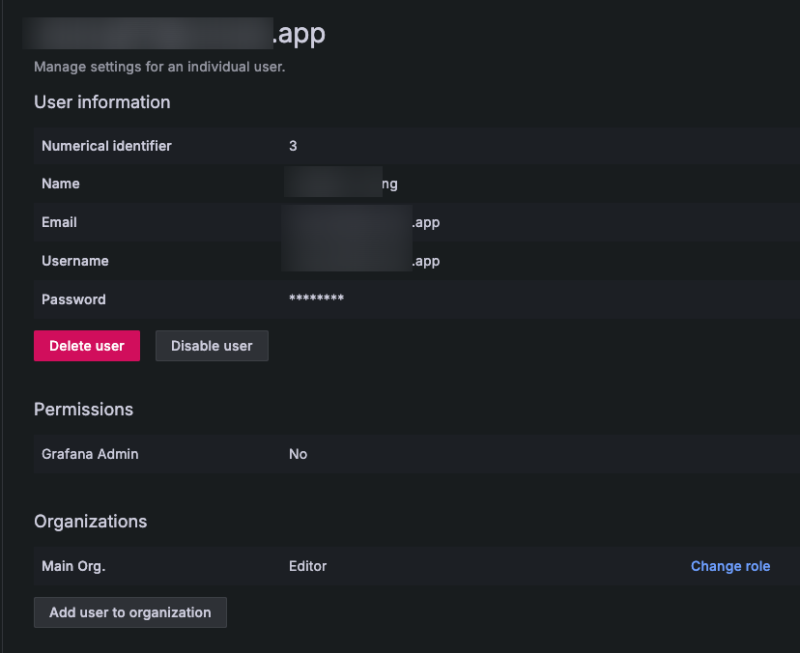800x653 pixels.
Task: Click the Organizations section heading
Action: (x=90, y=521)
